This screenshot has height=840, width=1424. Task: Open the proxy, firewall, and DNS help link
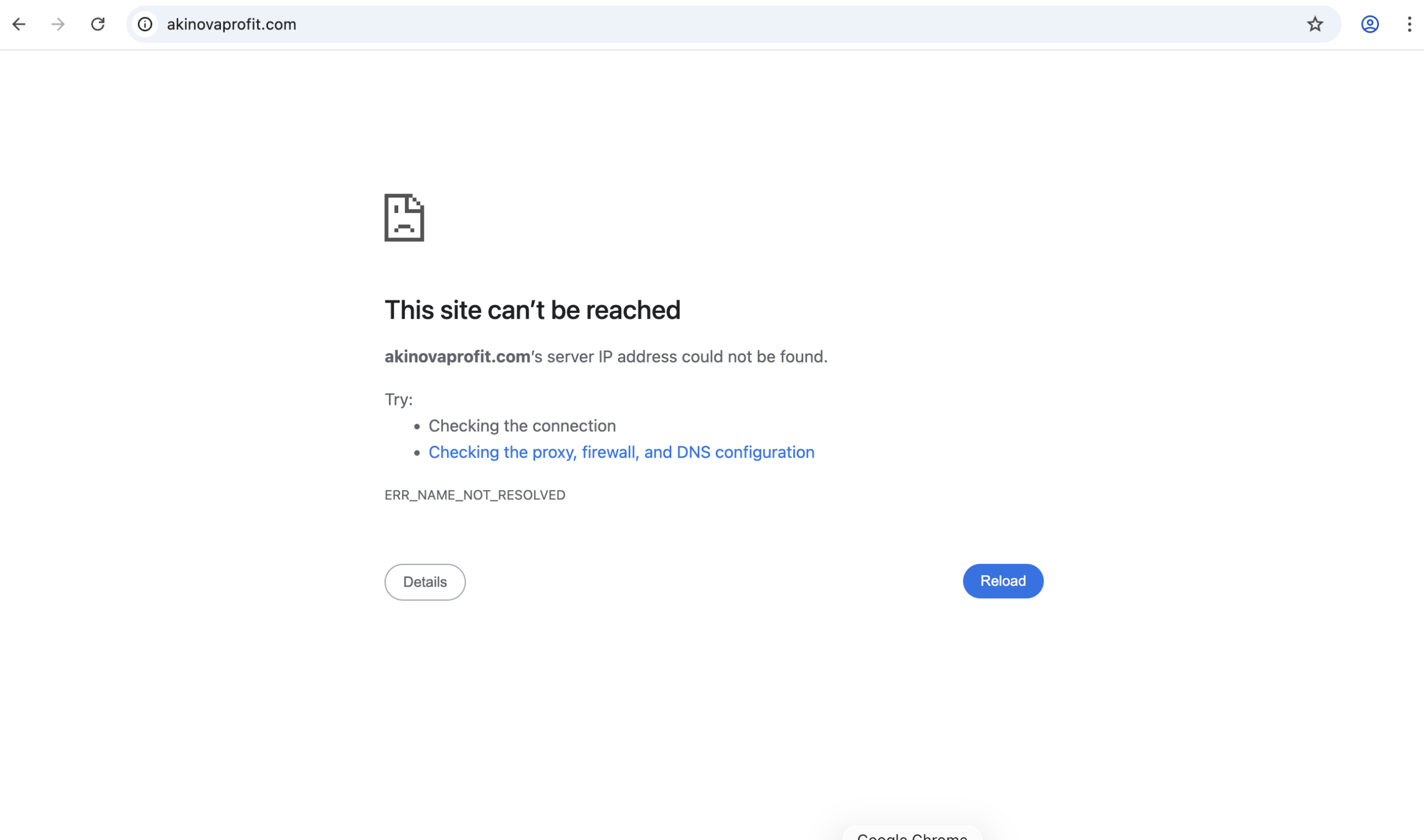[x=621, y=452]
